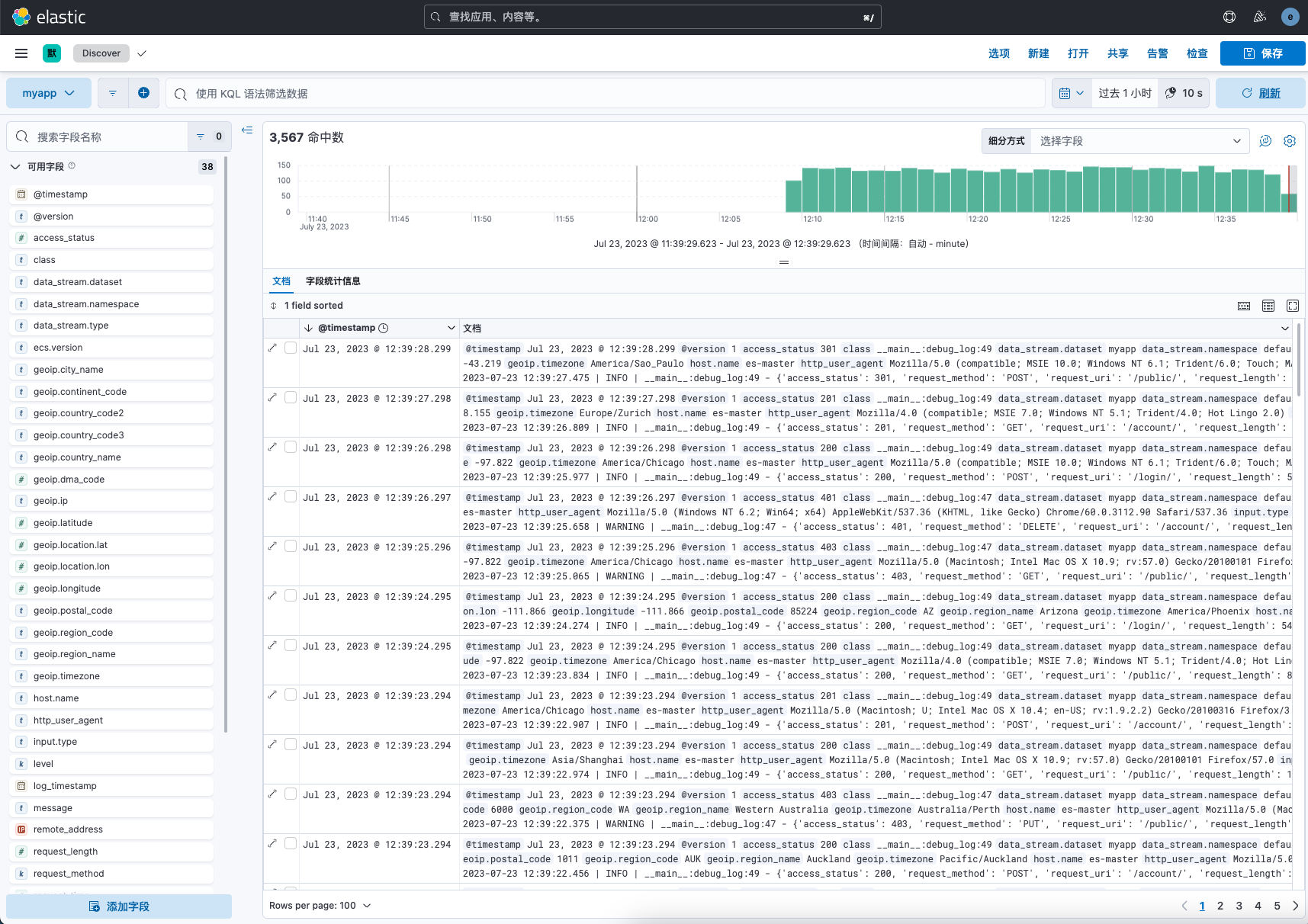This screenshot has width=1308, height=924.
Task: Select checkbox for row with Asia/Shanghai timezone
Action: point(291,744)
